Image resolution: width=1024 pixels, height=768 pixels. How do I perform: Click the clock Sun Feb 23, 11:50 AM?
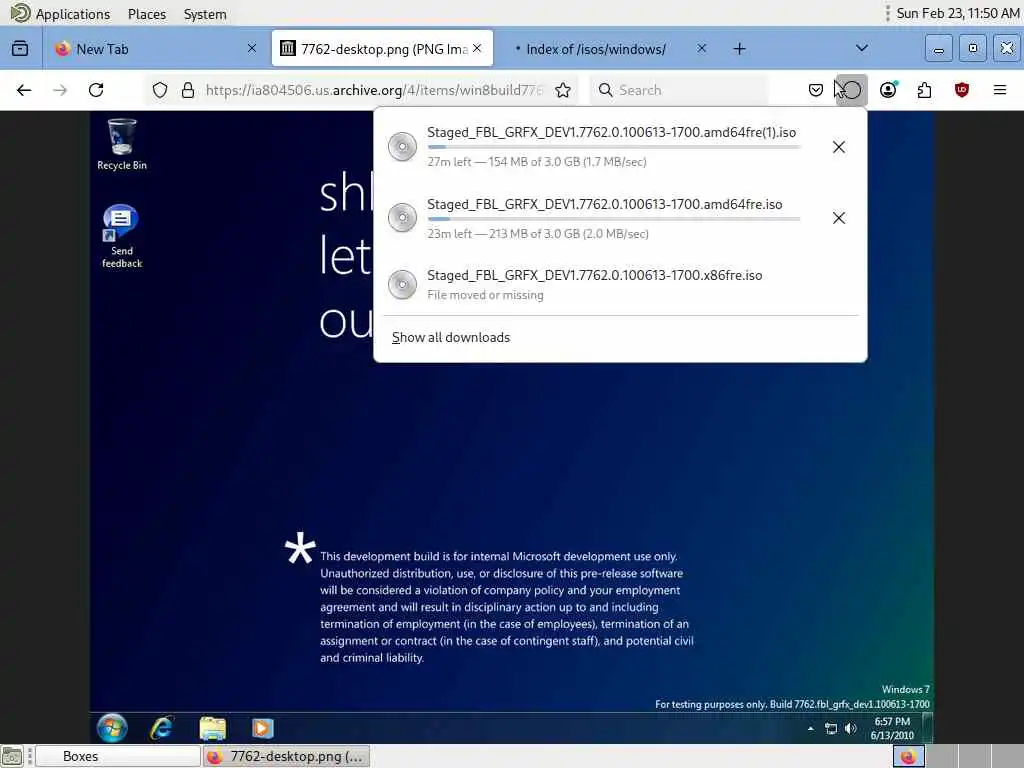[958, 14]
